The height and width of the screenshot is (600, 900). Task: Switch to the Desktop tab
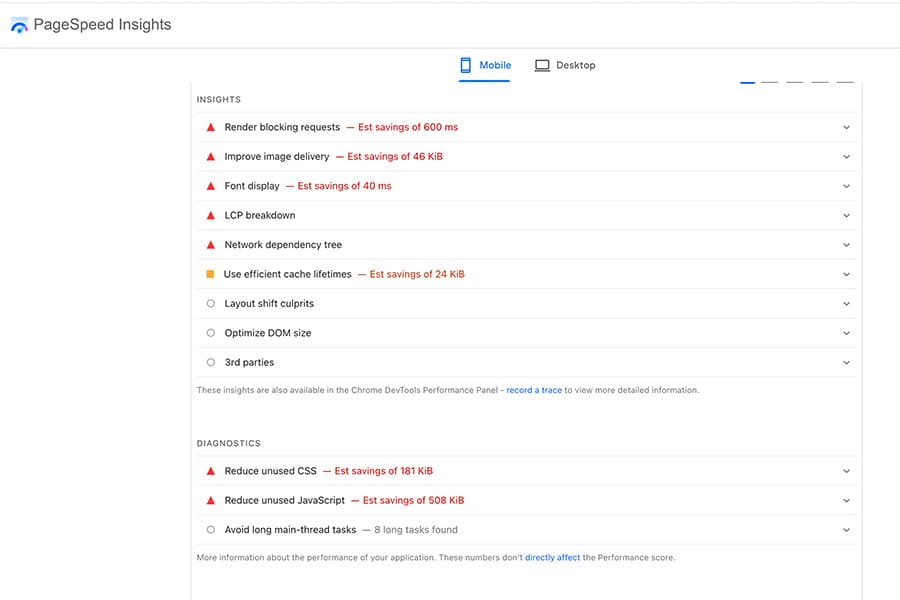coord(576,64)
